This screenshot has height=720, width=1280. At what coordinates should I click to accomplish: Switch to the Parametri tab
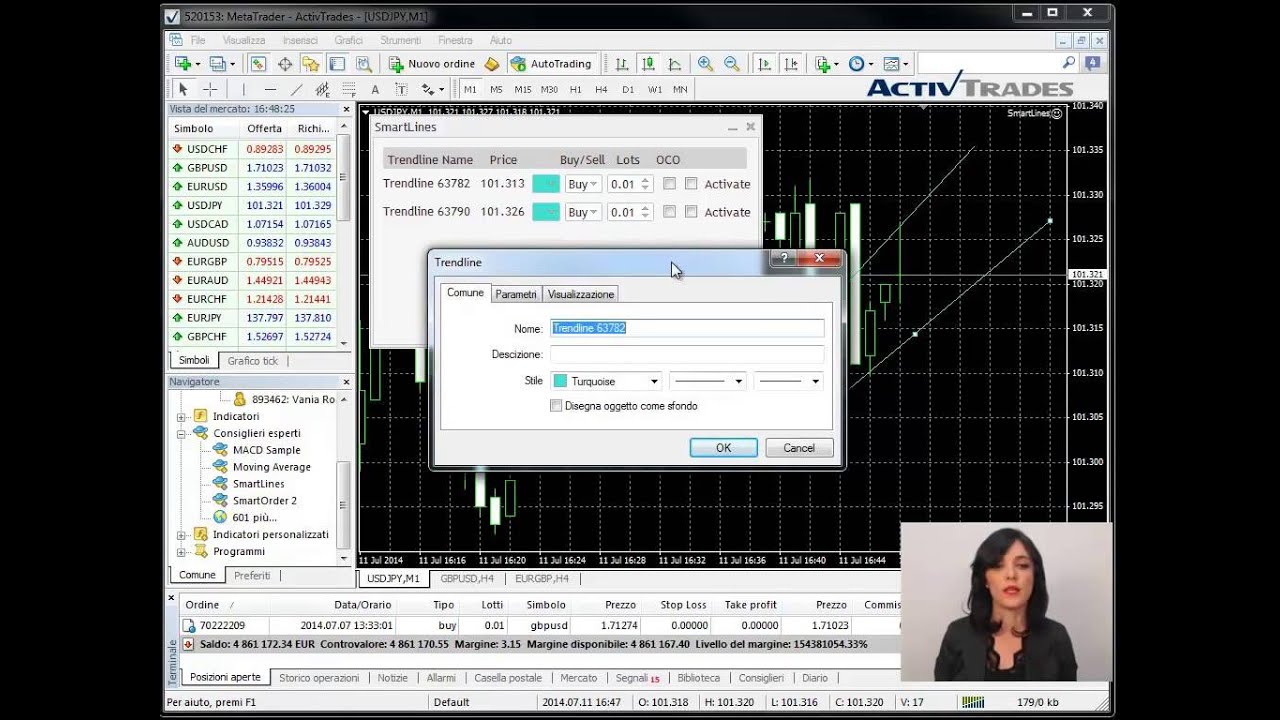516,294
